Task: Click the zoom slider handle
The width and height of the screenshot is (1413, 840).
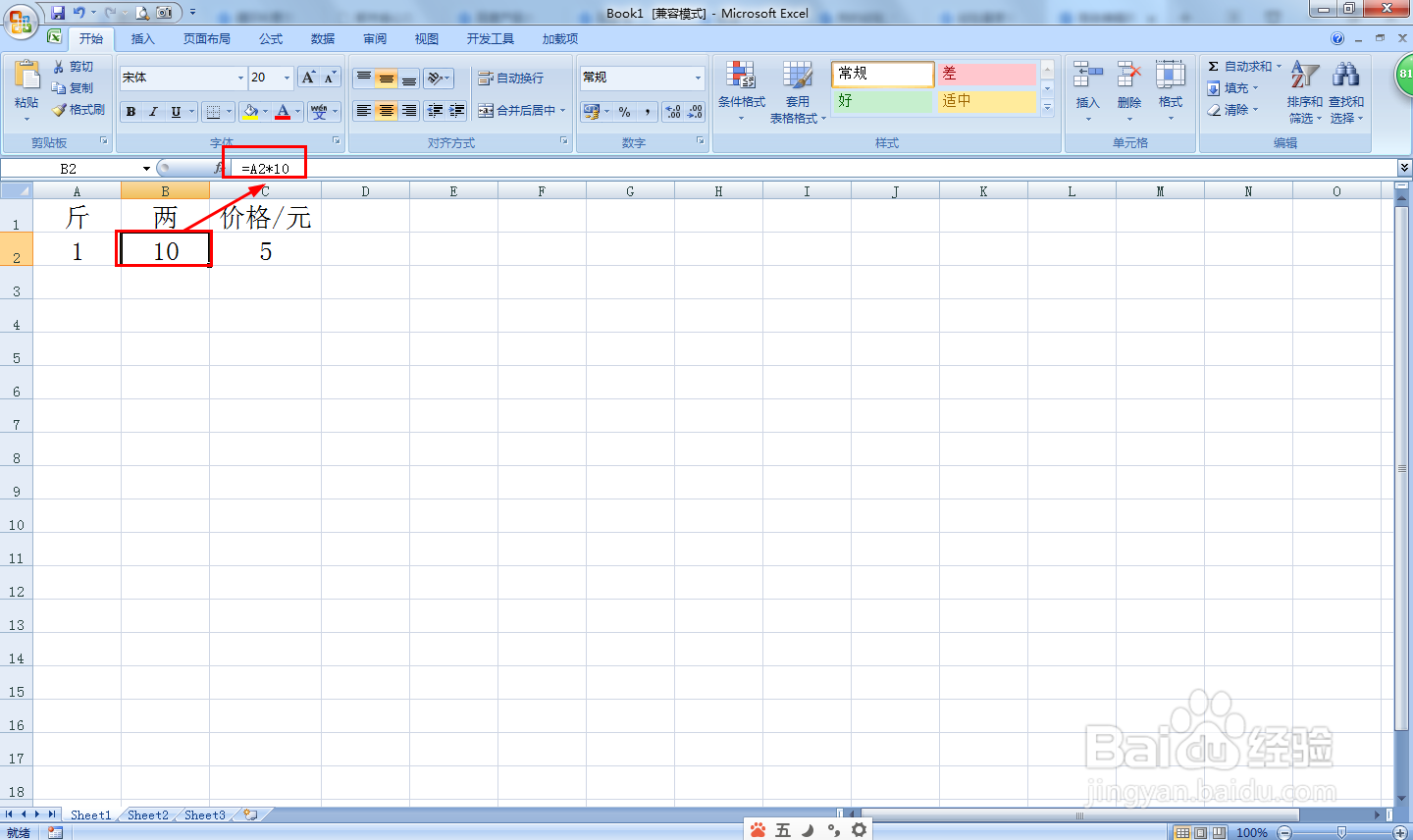Action: pyautogui.click(x=1342, y=832)
